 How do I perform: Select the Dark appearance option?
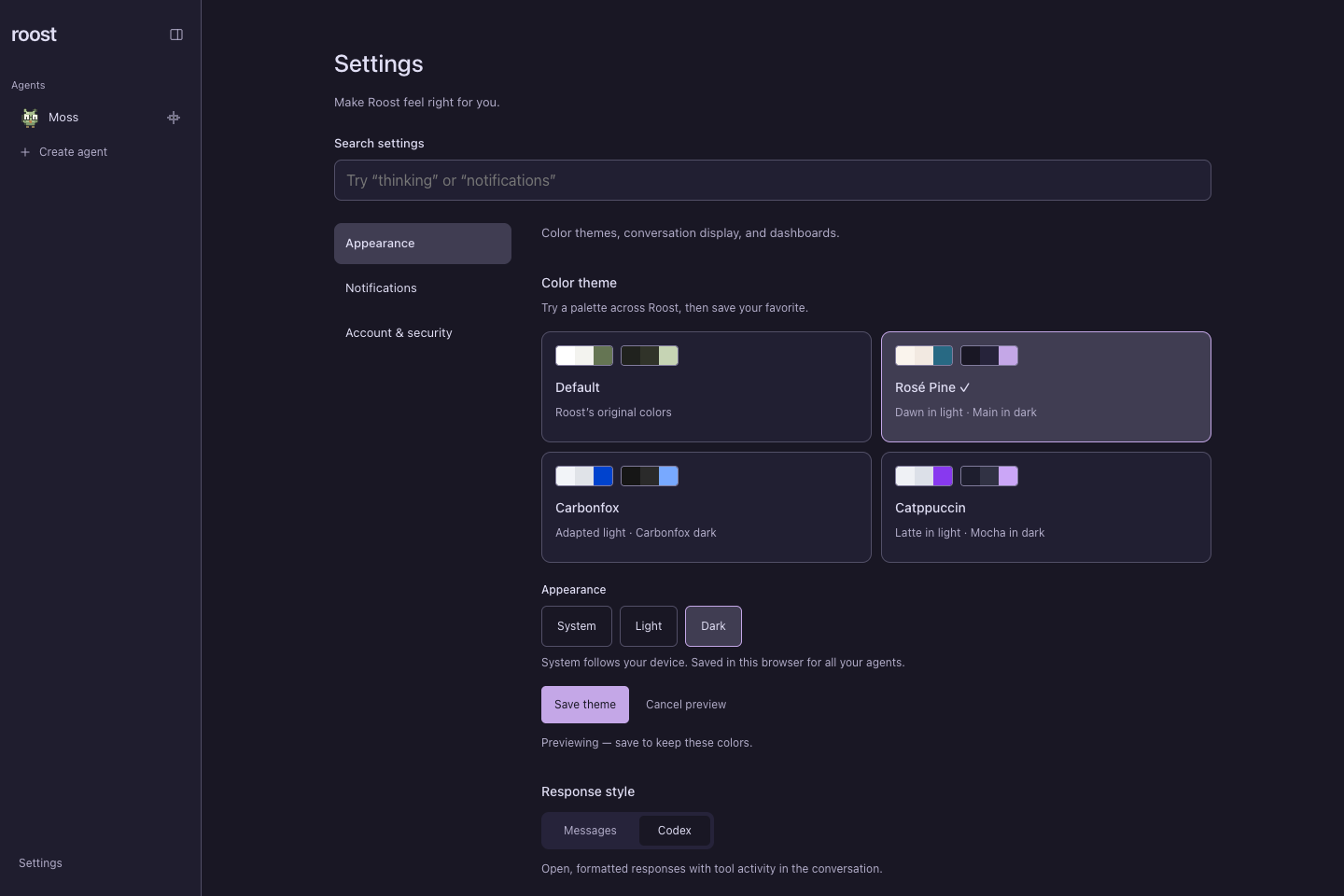pos(713,626)
